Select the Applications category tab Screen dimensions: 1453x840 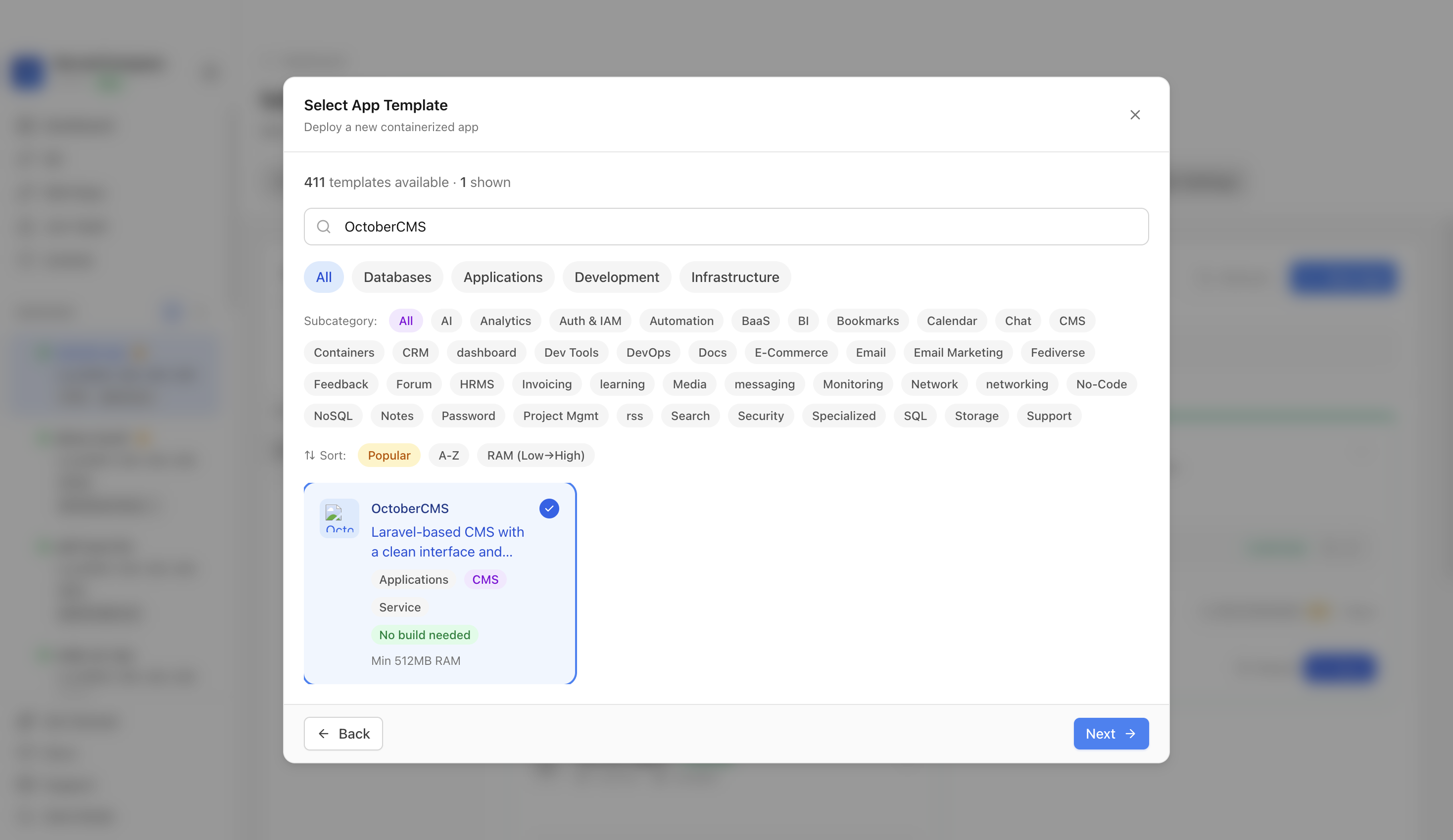(x=503, y=278)
